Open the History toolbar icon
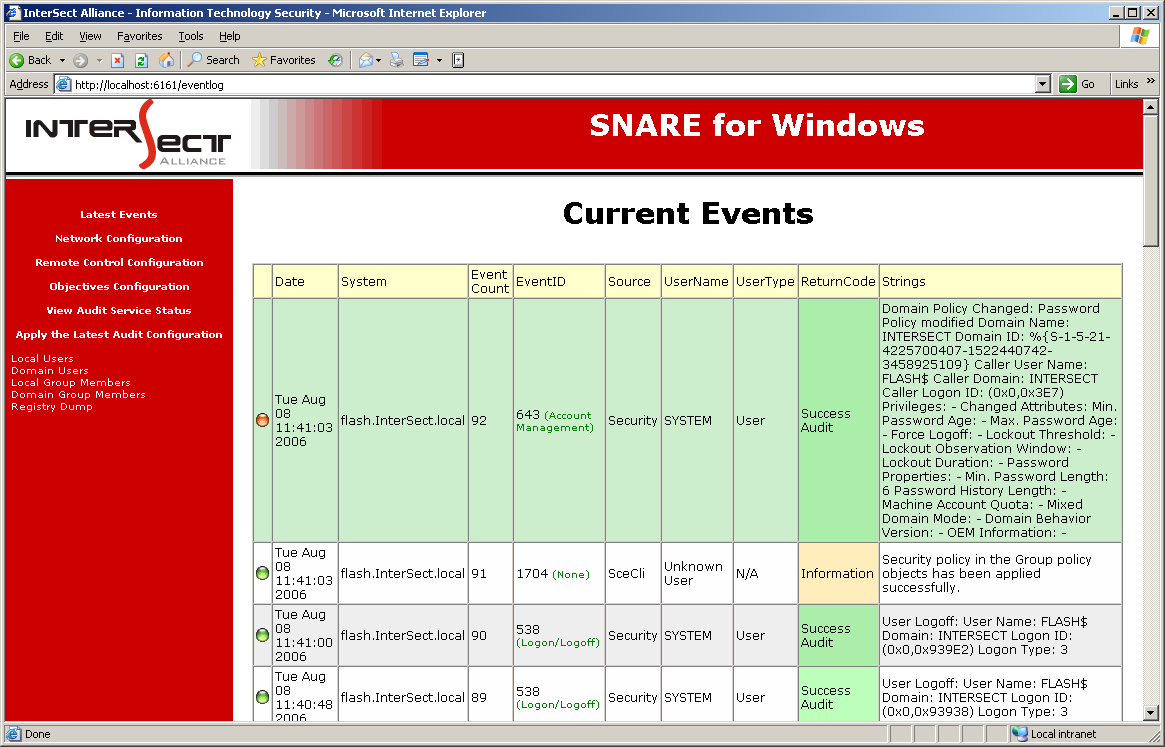 point(335,60)
